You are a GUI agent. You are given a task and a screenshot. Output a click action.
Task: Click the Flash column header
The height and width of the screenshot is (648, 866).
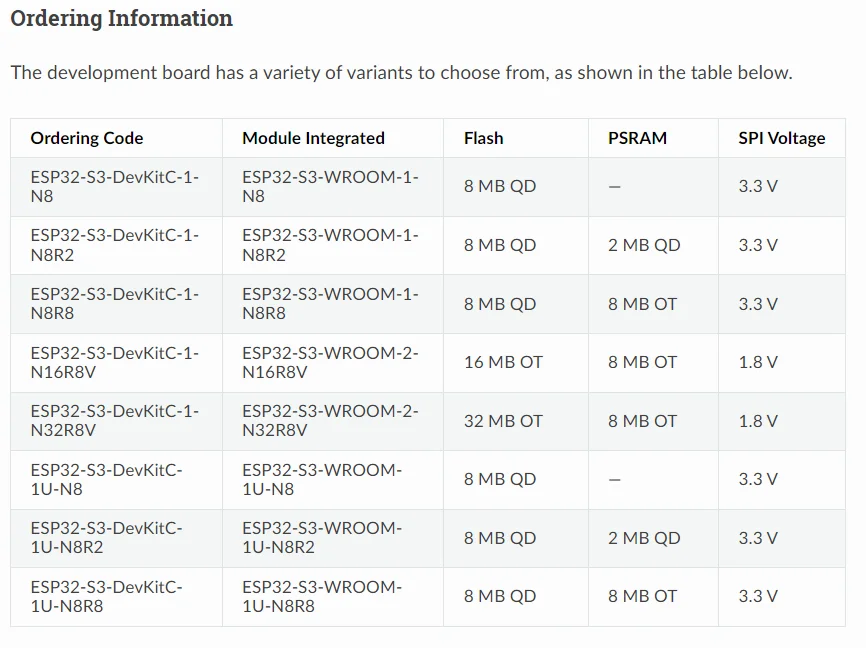coord(483,138)
